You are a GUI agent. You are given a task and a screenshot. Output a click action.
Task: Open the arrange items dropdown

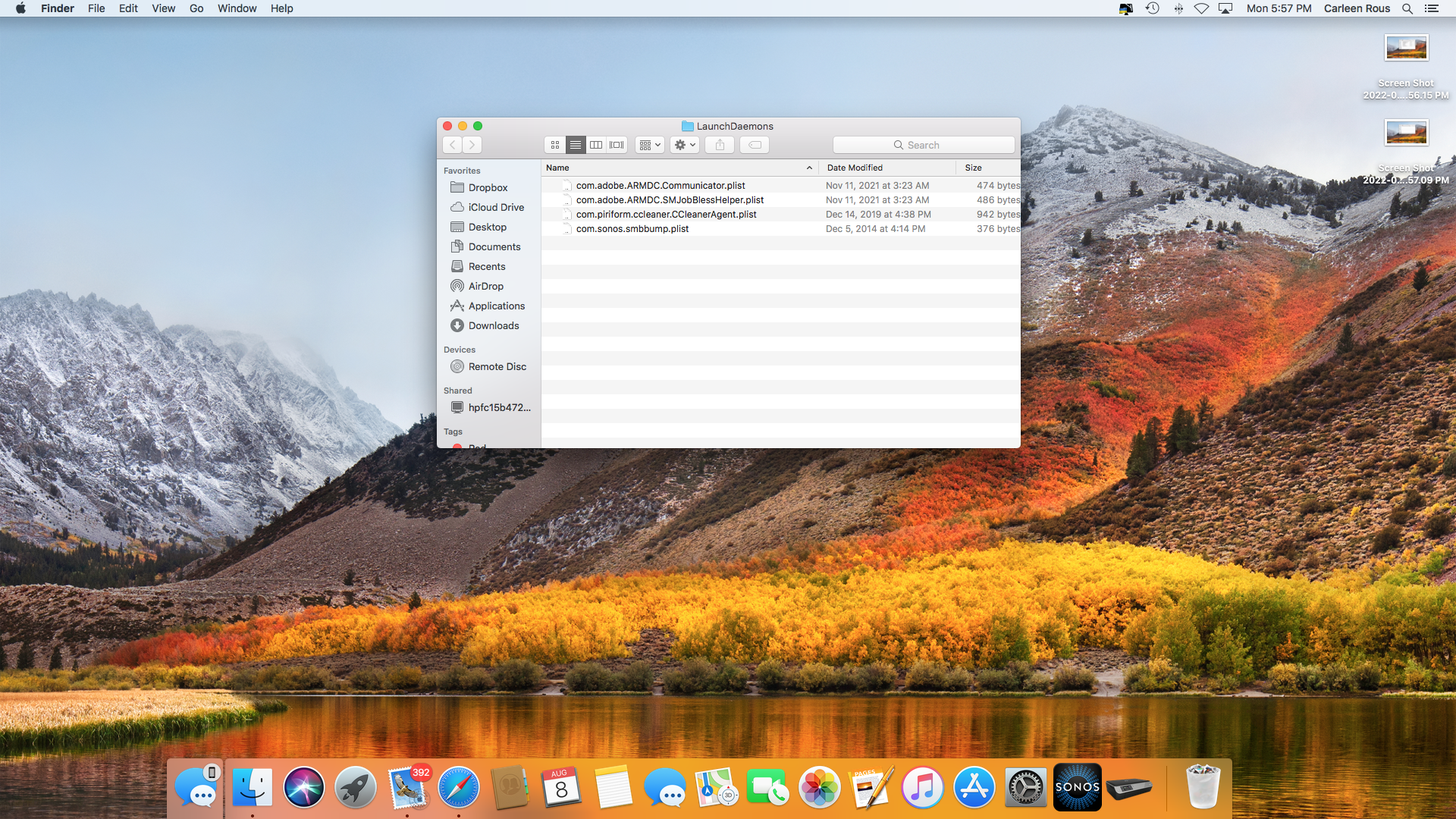pos(651,145)
